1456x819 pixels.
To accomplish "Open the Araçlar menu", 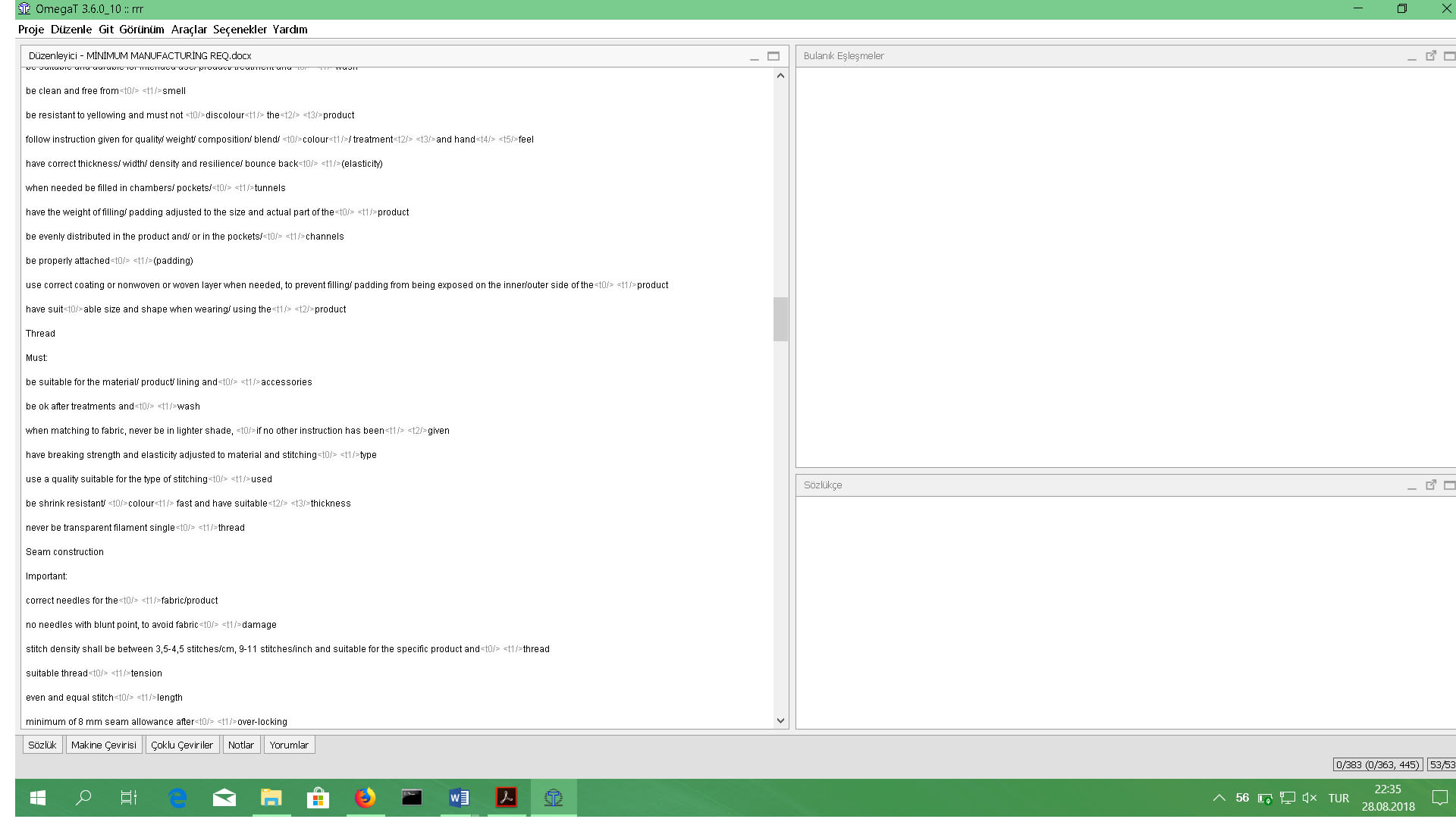I will (189, 30).
